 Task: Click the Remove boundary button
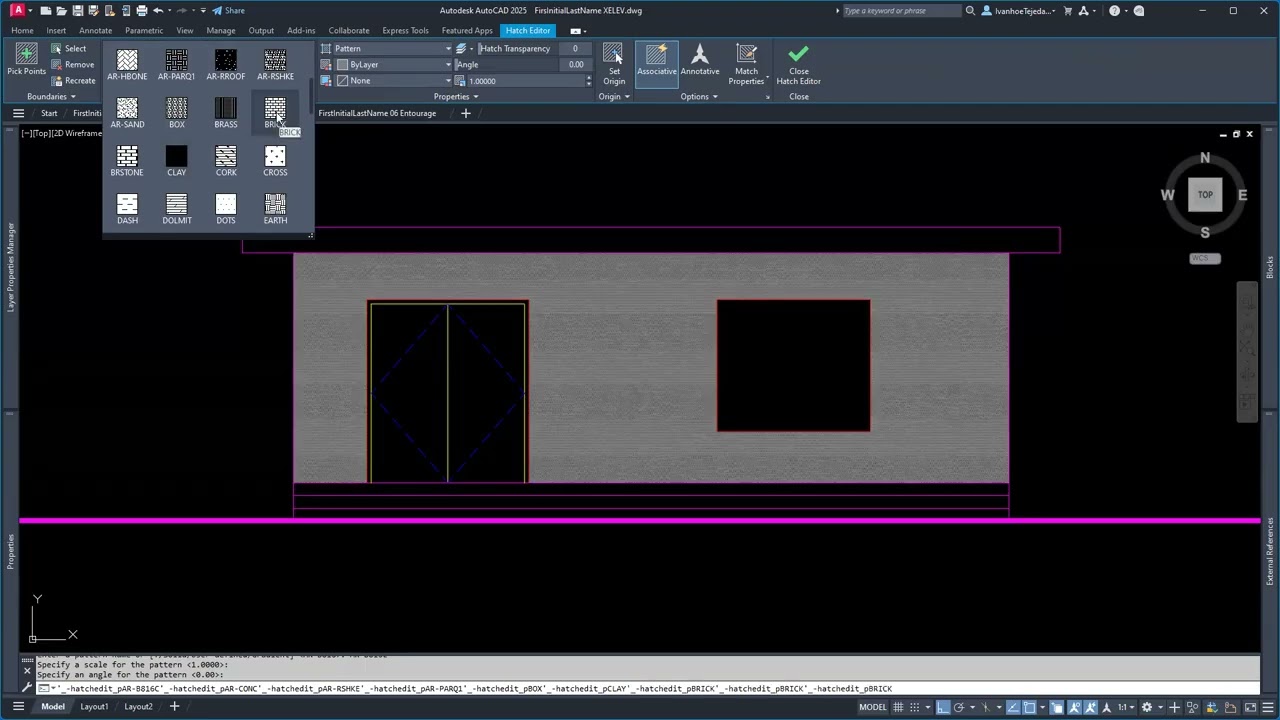point(73,64)
